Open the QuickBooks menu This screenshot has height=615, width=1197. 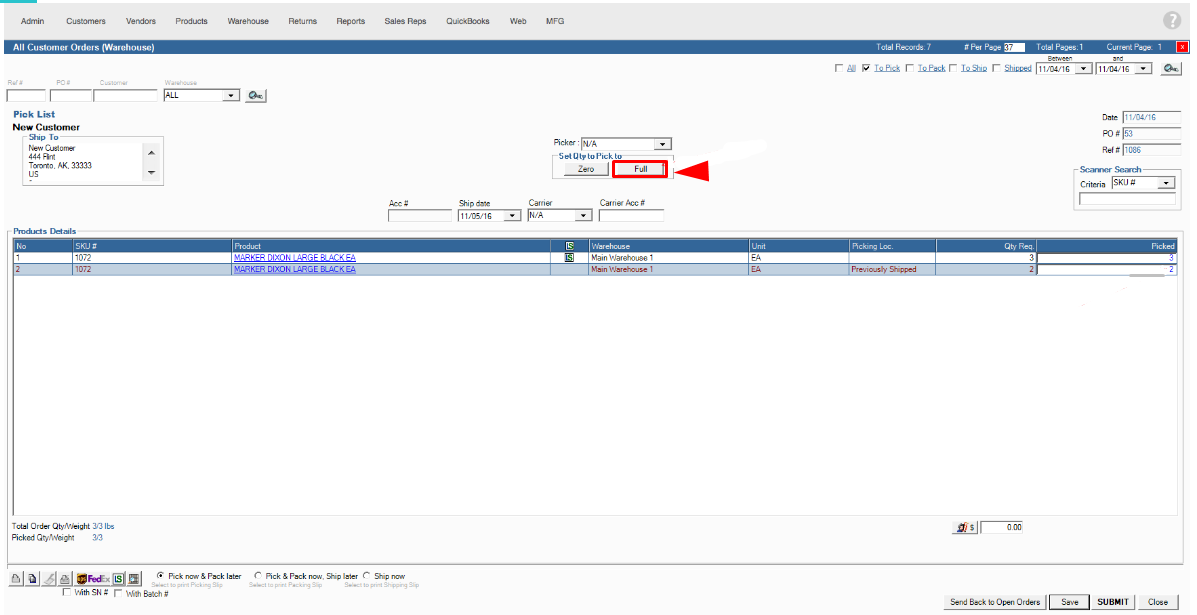pyautogui.click(x=467, y=21)
